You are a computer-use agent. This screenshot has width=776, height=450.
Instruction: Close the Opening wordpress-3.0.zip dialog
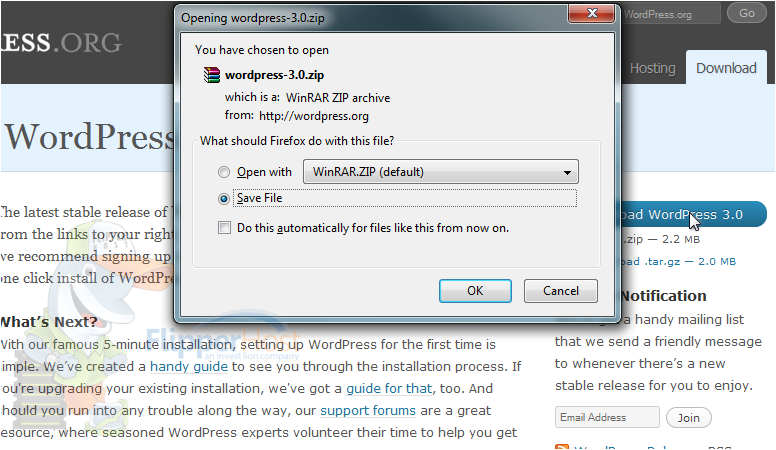click(591, 13)
